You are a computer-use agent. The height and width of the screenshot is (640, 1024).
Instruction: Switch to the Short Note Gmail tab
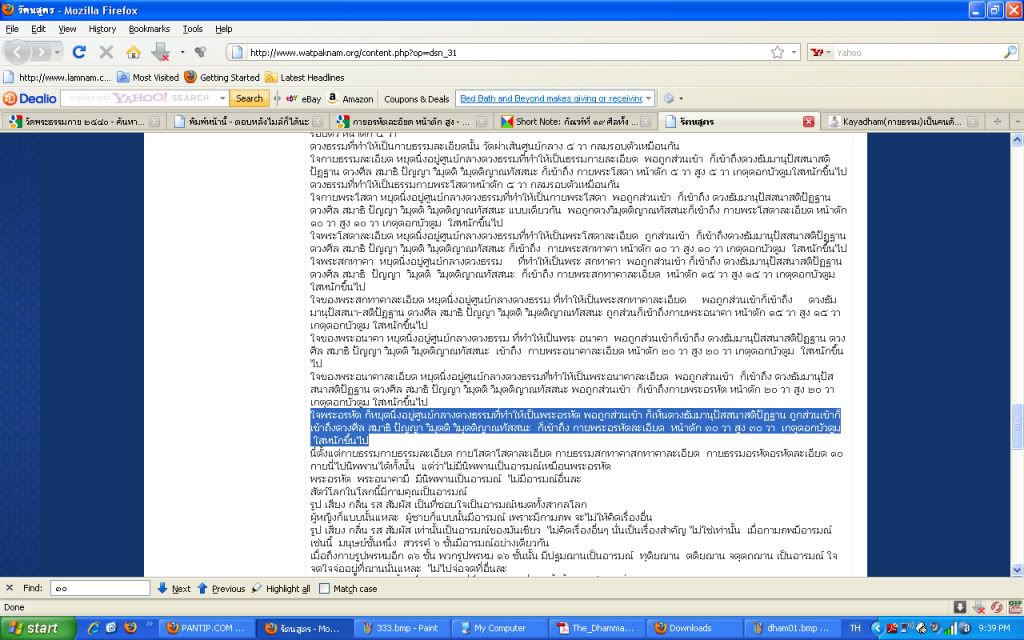pos(577,121)
